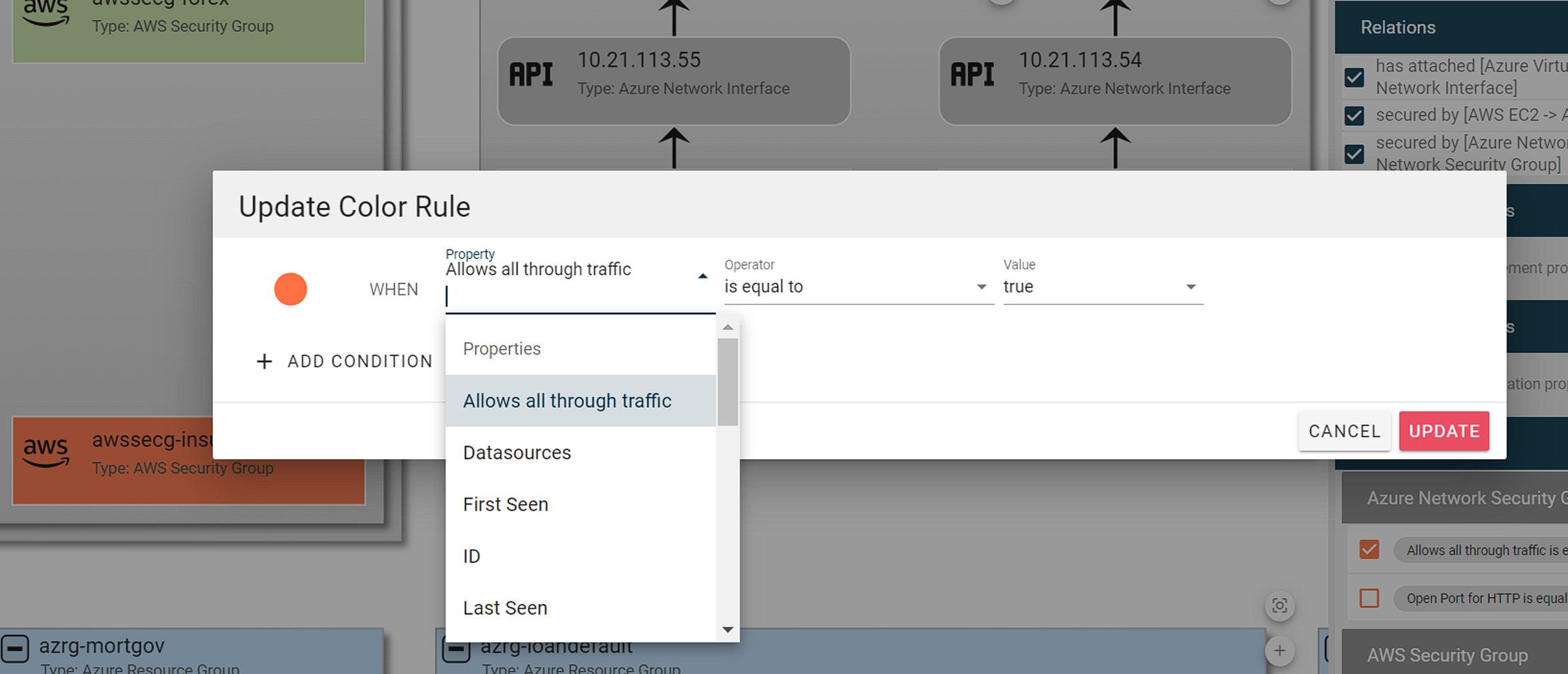The height and width of the screenshot is (674, 1568).
Task: Enable 'Open Port for HTTP' rule checkbox
Action: pyautogui.click(x=1369, y=598)
